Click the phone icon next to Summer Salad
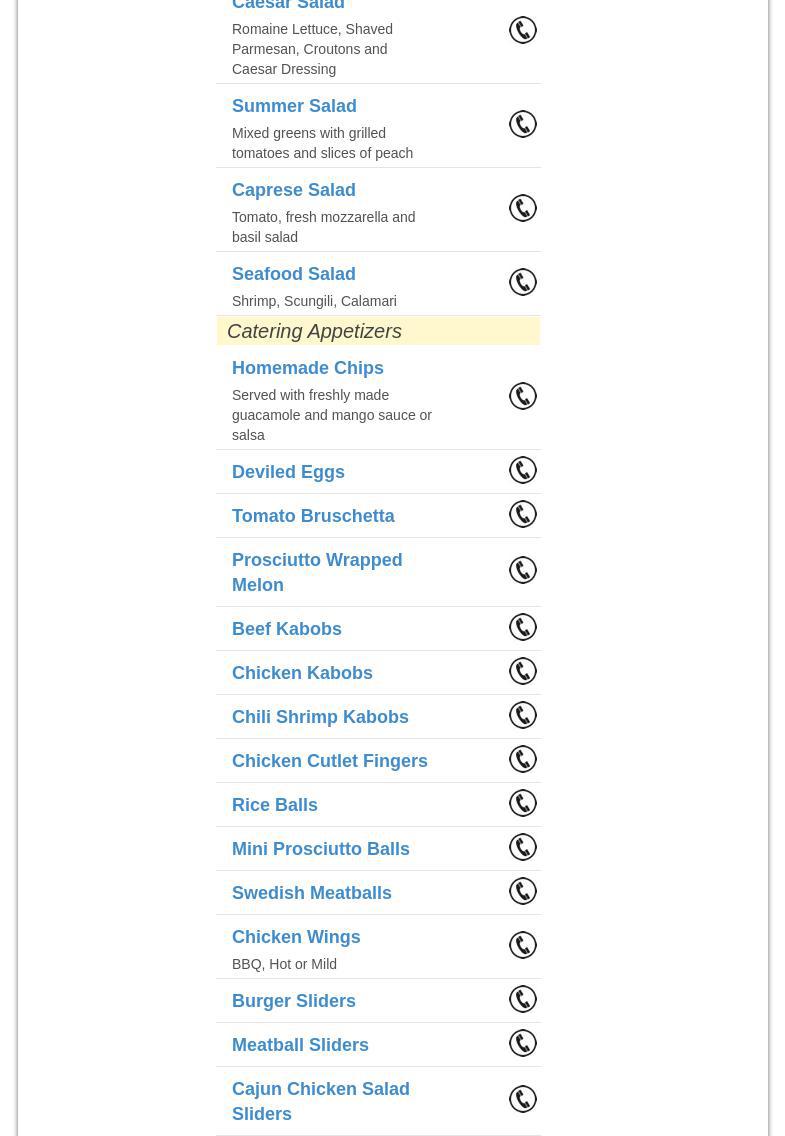 click(x=523, y=124)
